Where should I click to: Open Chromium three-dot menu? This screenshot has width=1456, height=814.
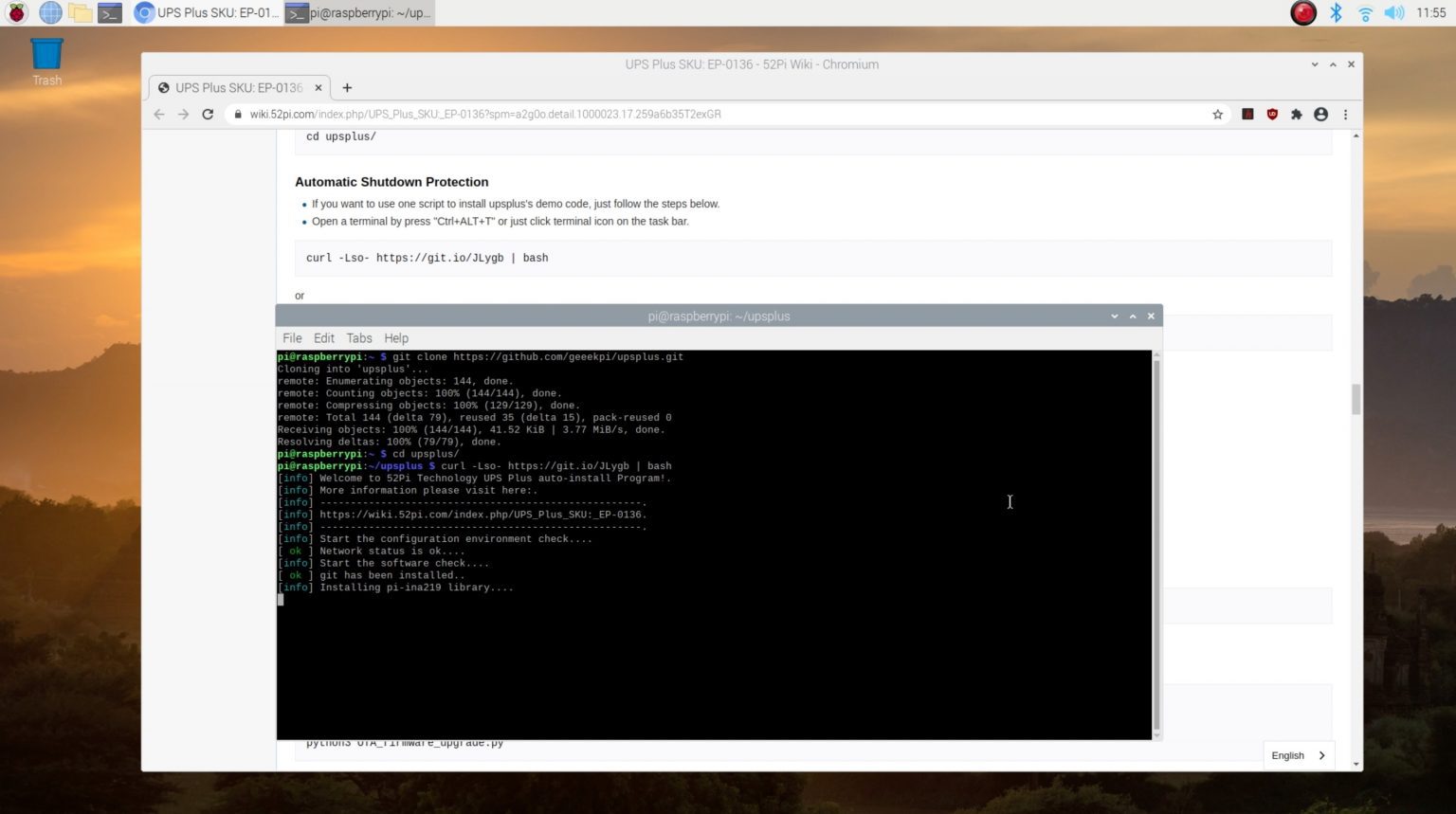point(1346,114)
